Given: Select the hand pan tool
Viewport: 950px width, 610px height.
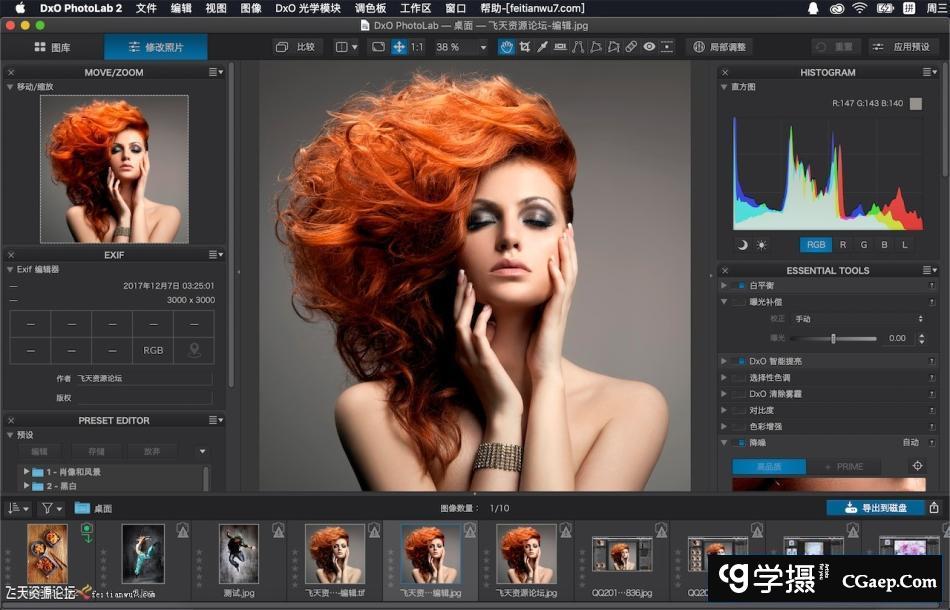Looking at the screenshot, I should [506, 47].
